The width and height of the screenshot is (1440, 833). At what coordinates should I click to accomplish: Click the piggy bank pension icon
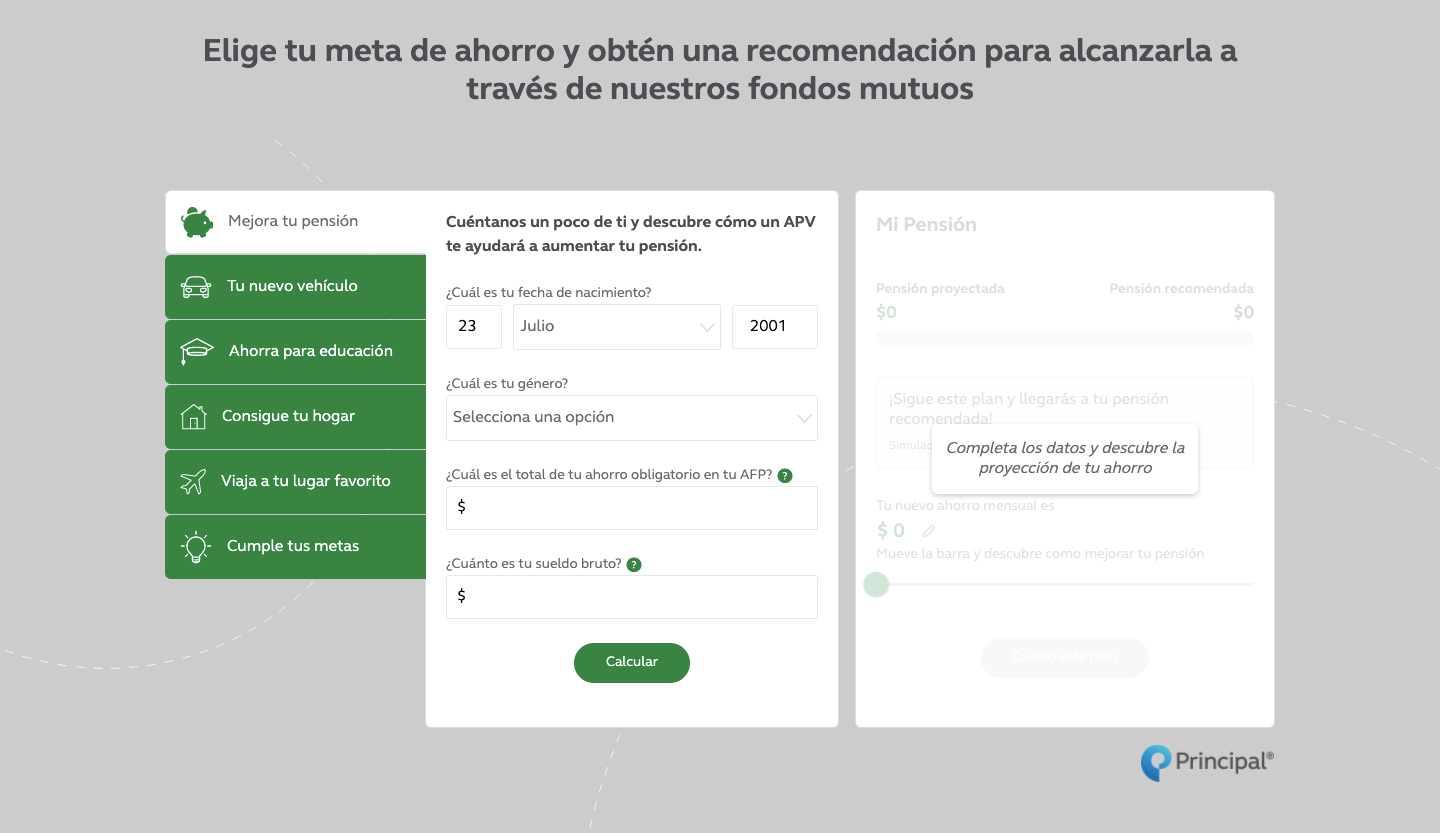point(197,221)
